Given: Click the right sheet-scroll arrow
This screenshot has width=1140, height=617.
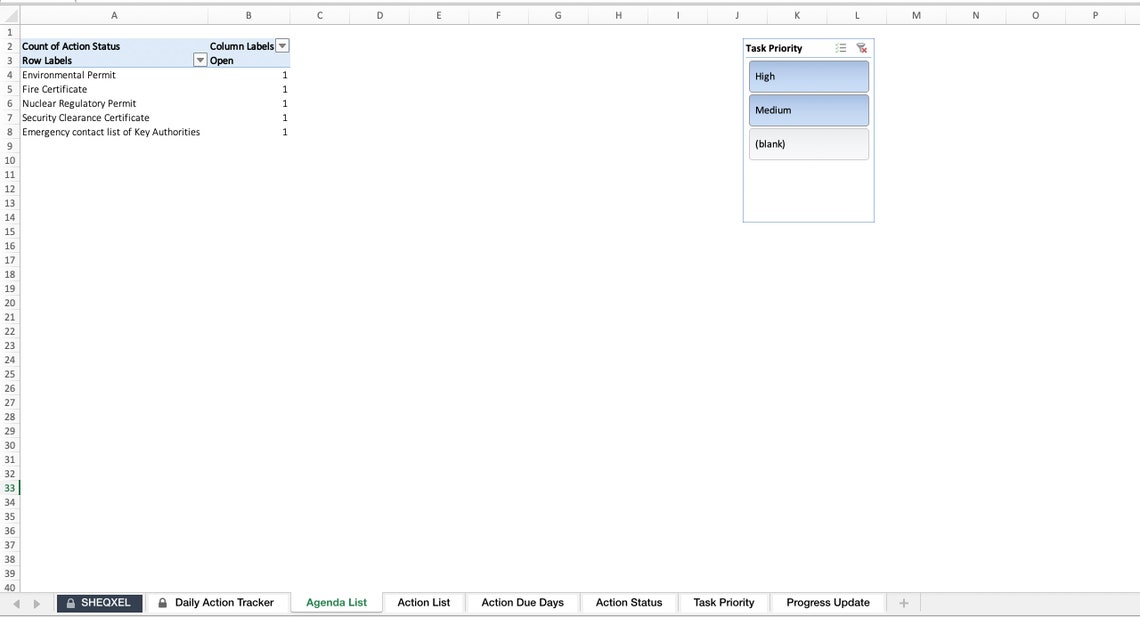Looking at the screenshot, I should [x=36, y=602].
